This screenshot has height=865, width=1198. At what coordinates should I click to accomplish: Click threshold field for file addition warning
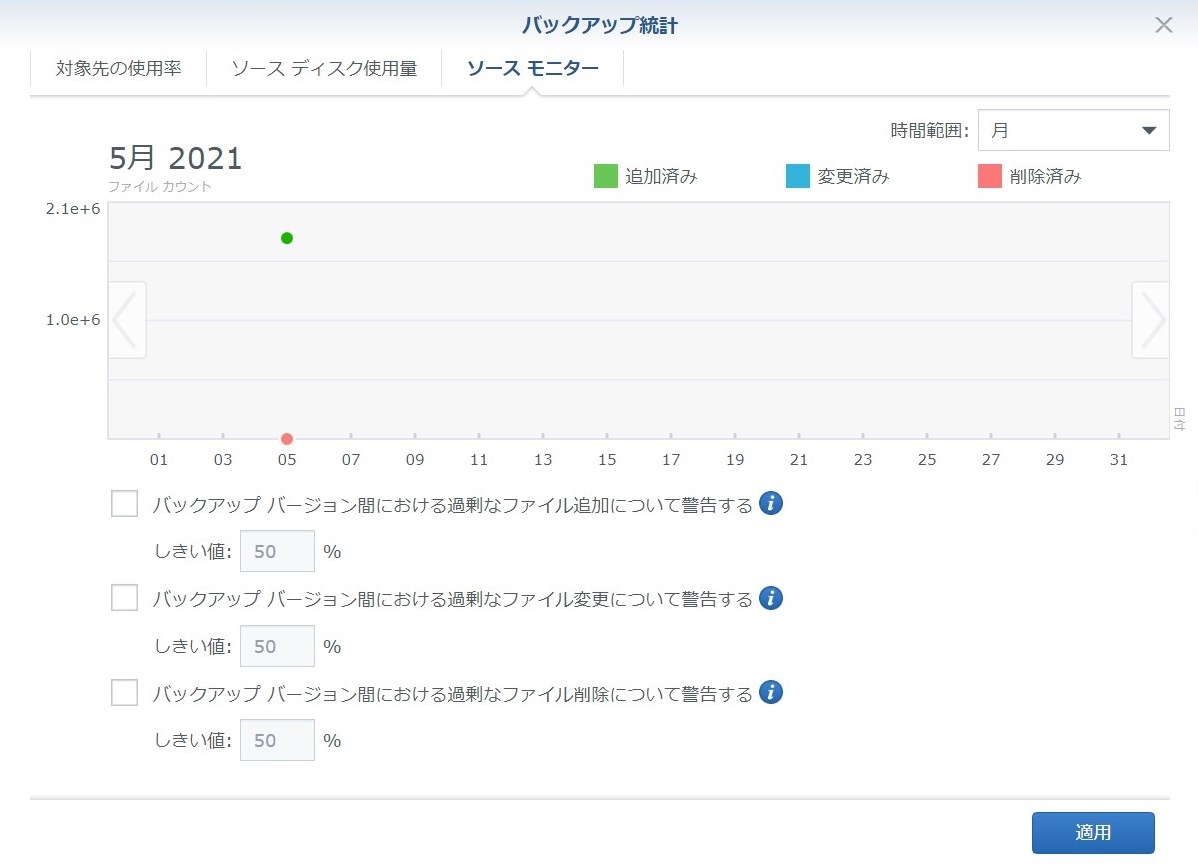point(277,552)
